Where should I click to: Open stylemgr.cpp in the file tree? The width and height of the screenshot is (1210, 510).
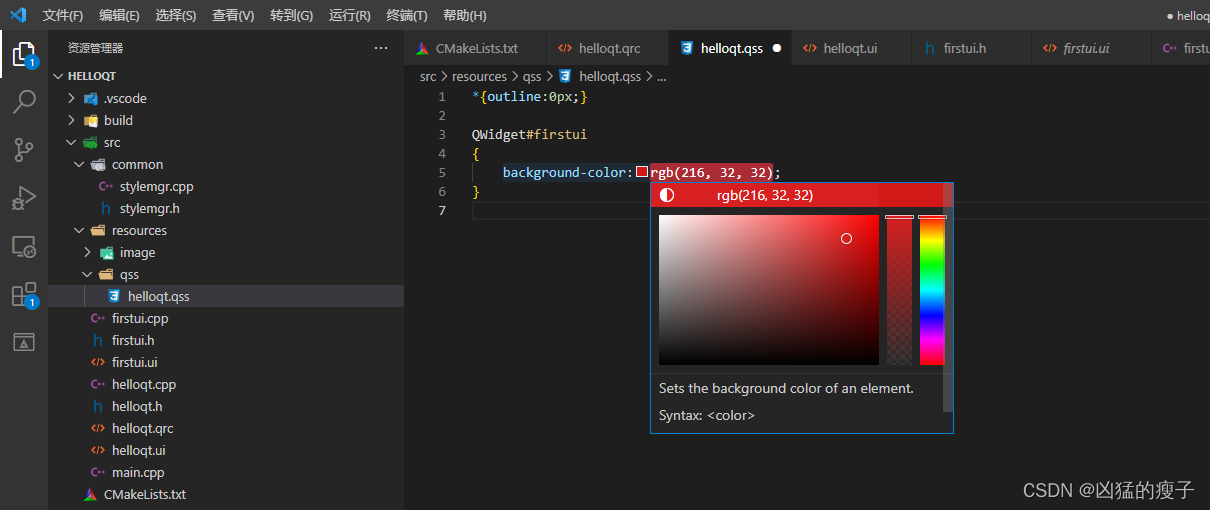coord(156,186)
